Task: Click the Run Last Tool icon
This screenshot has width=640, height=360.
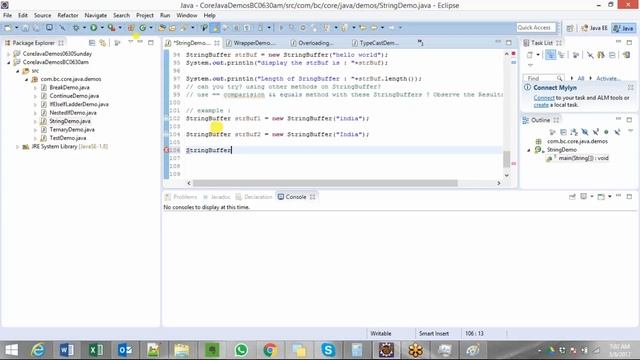Action: tap(111, 28)
